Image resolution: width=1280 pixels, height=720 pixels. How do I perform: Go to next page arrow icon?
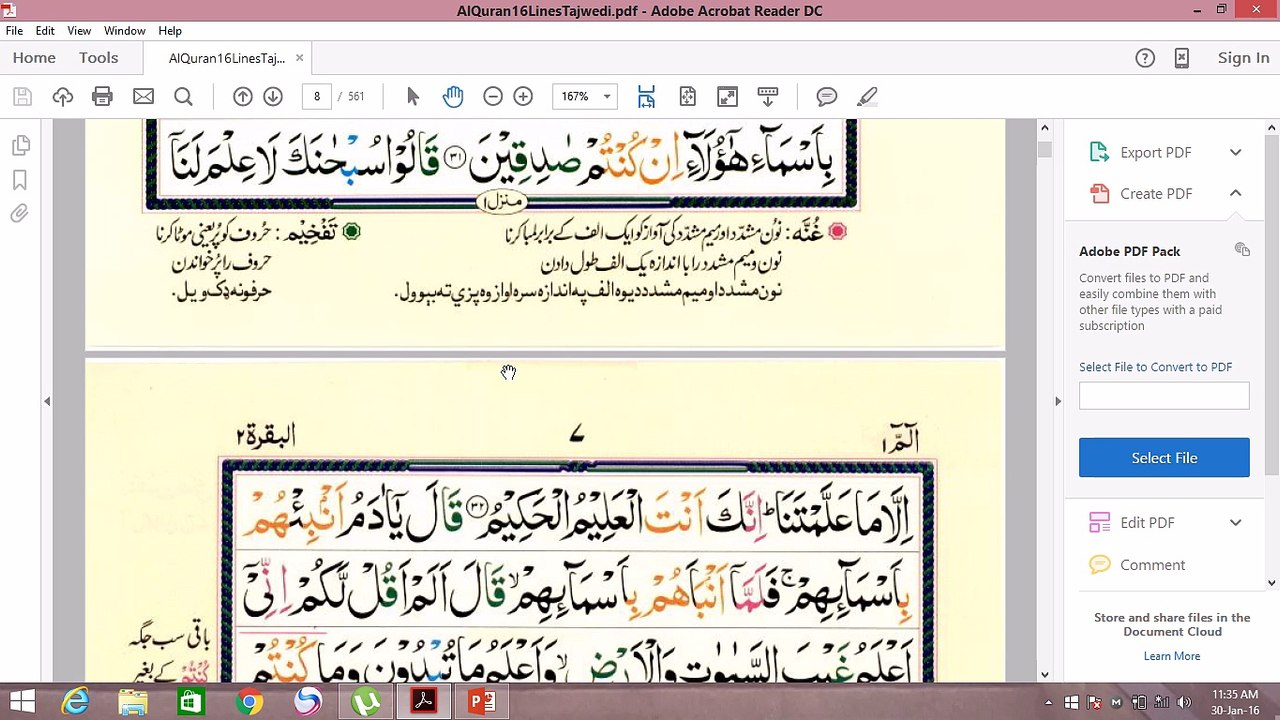273,96
